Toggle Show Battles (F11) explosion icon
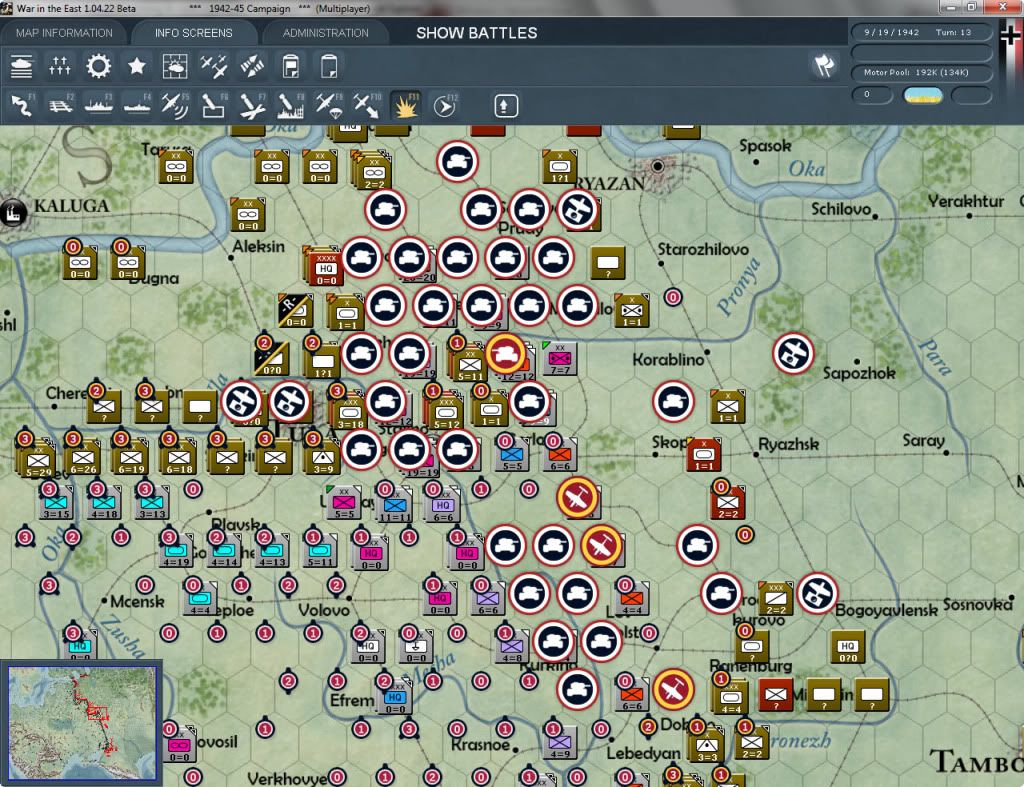The height and width of the screenshot is (787, 1024). click(x=406, y=105)
